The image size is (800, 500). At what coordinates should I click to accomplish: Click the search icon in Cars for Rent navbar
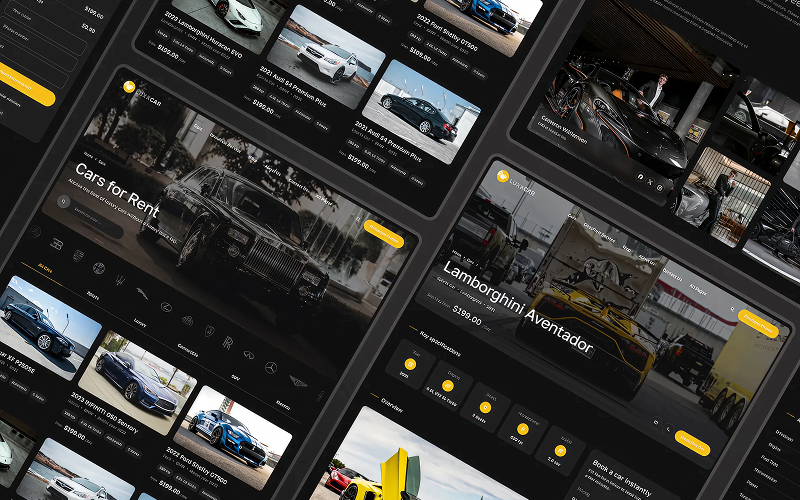358,219
